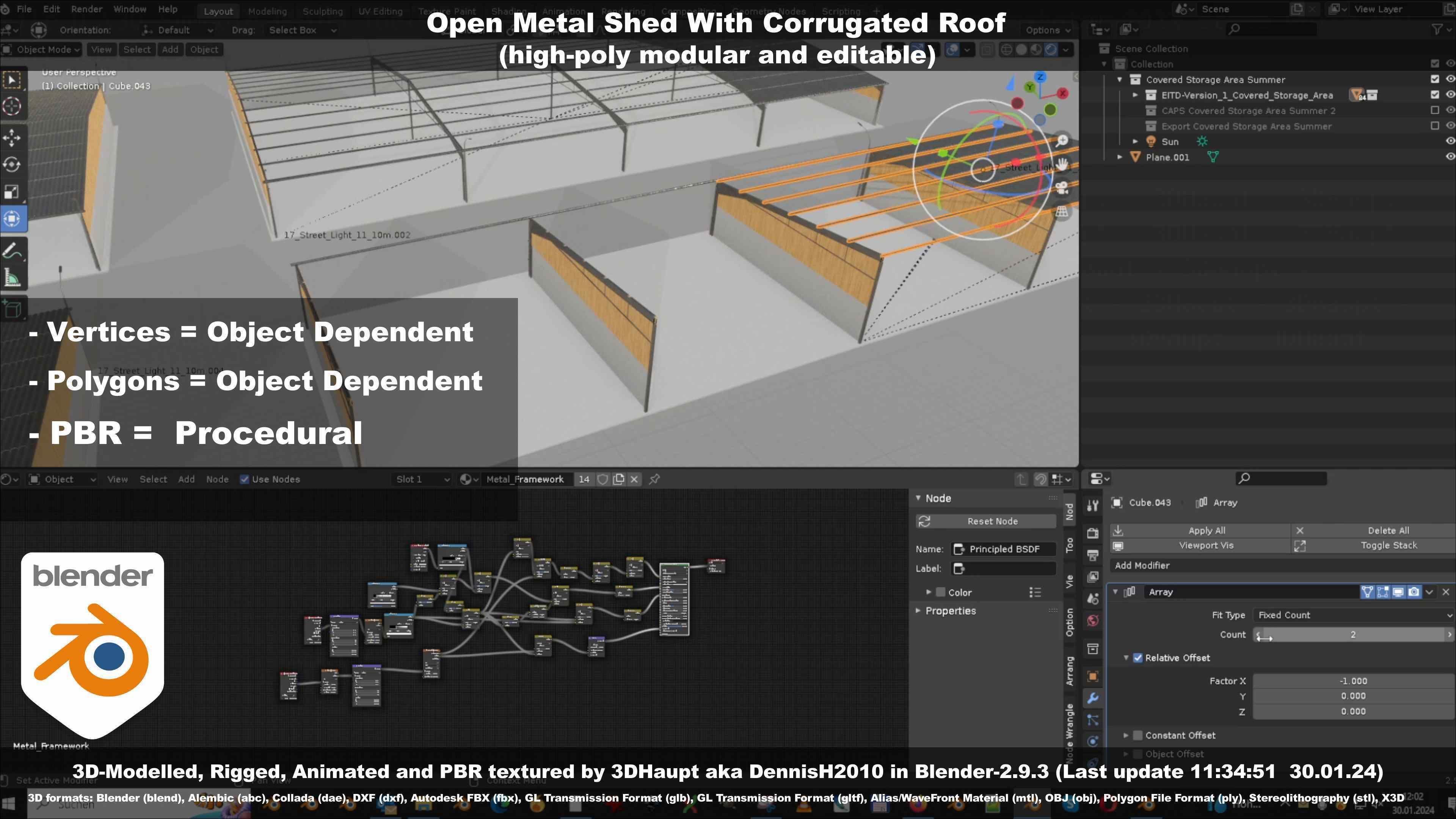Open the Modifier properties wrench tab
This screenshot has height=819, width=1456.
[x=1092, y=698]
